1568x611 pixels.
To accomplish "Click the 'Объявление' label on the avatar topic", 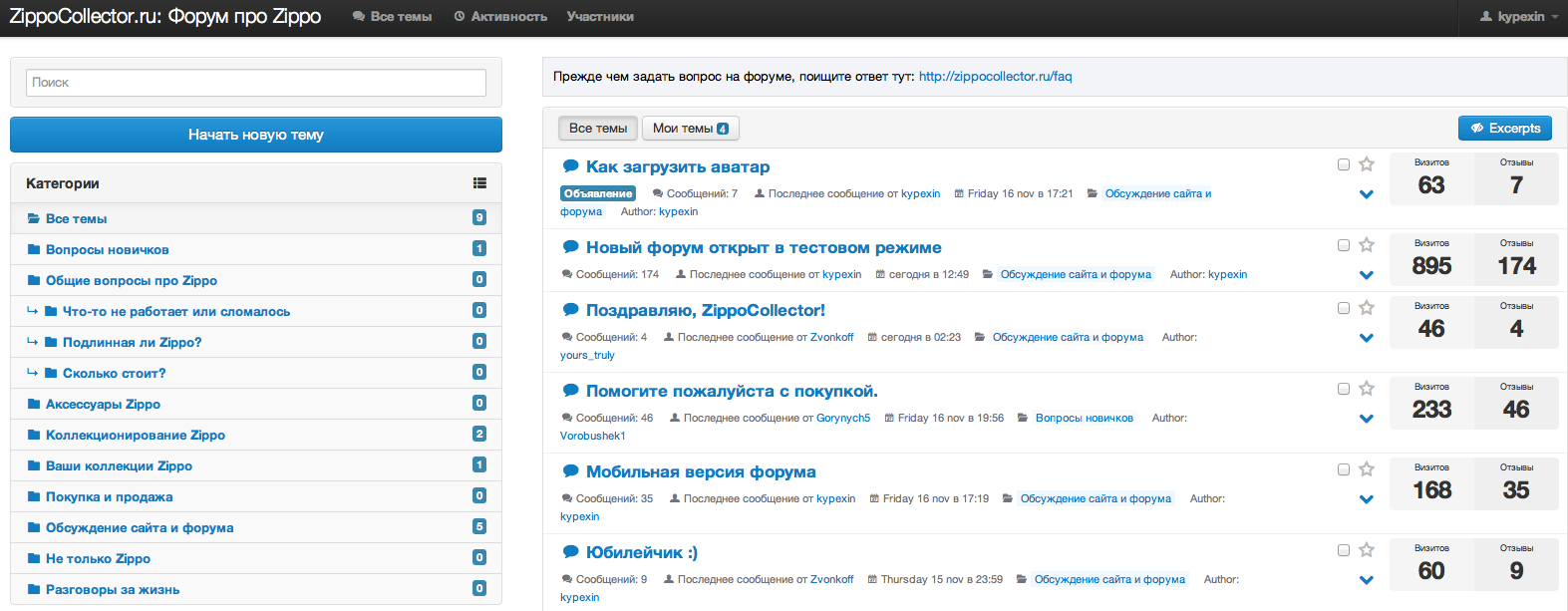I will [598, 193].
